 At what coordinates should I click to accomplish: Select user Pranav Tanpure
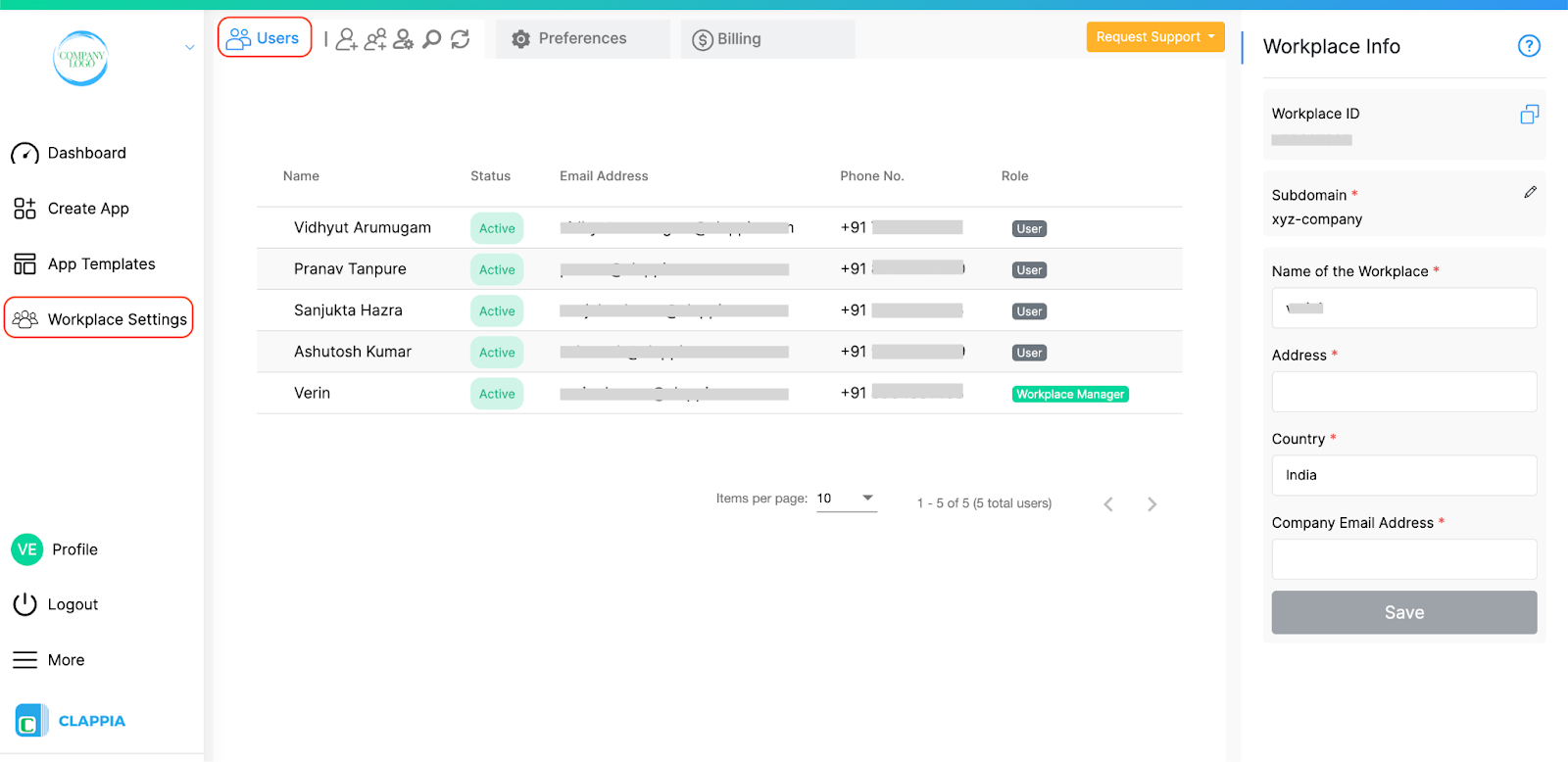tap(350, 269)
